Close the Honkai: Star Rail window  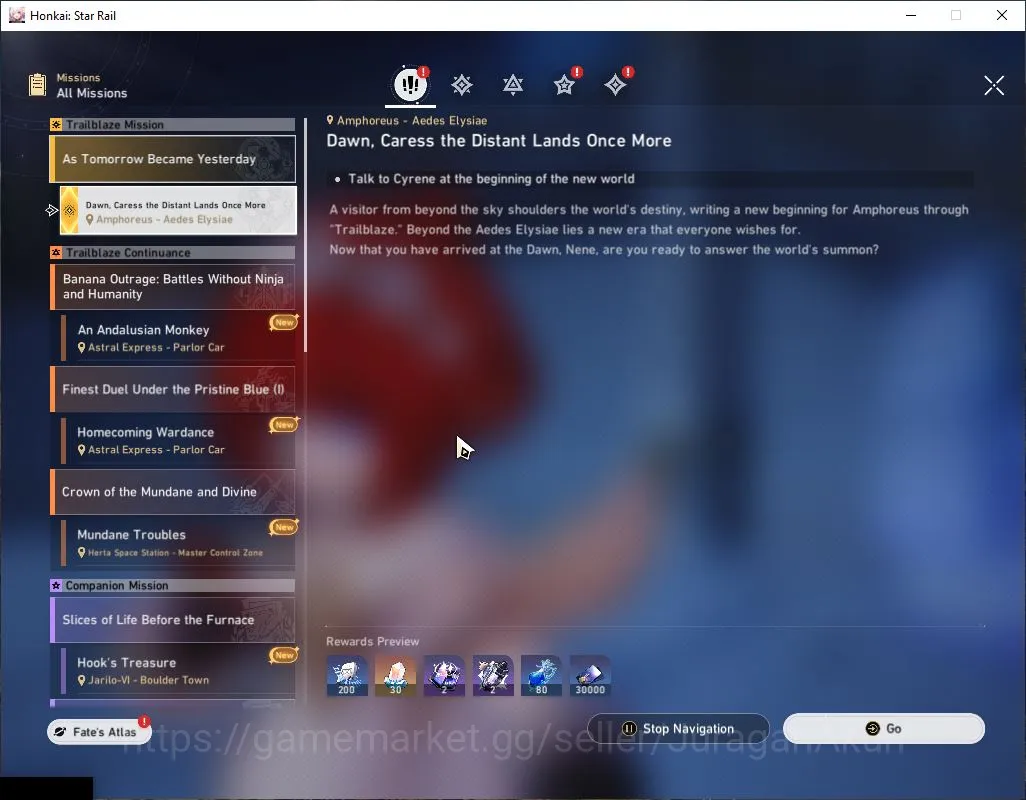(x=1002, y=15)
